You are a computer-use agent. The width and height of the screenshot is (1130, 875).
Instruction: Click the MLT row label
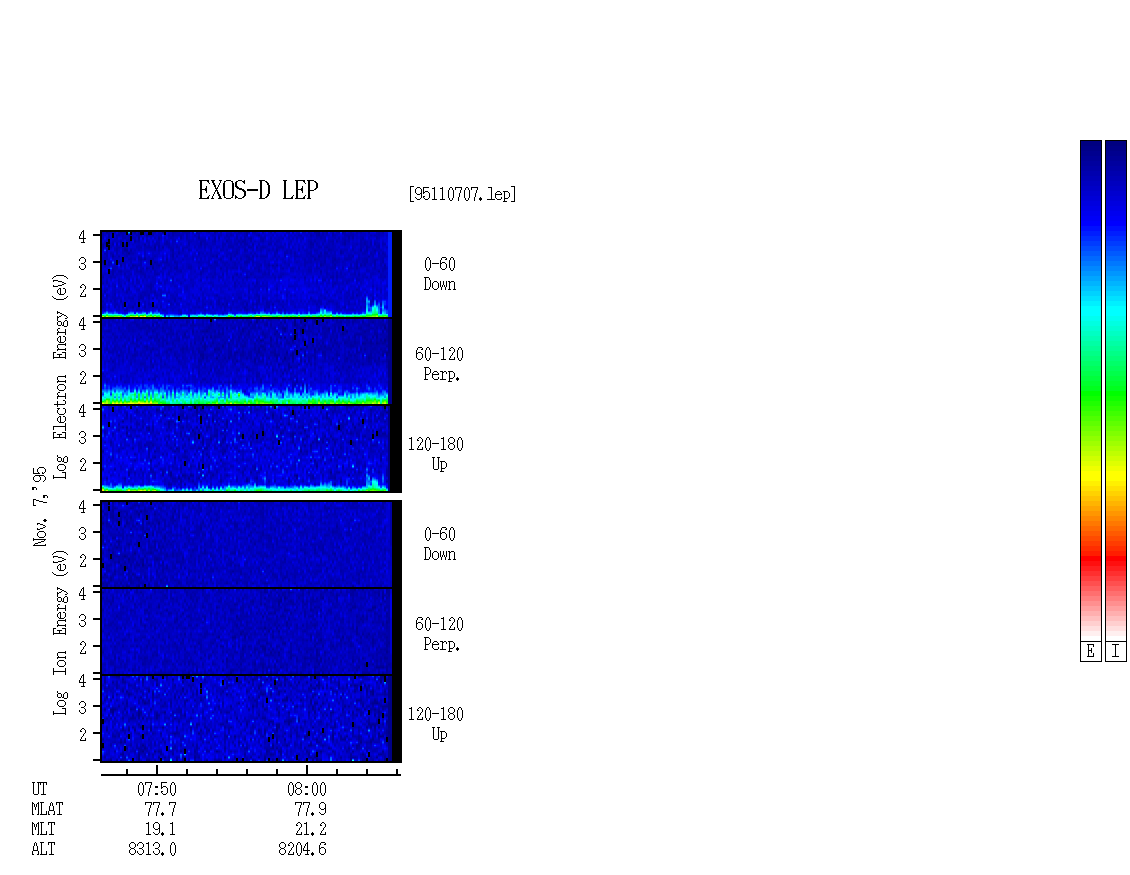(43, 830)
